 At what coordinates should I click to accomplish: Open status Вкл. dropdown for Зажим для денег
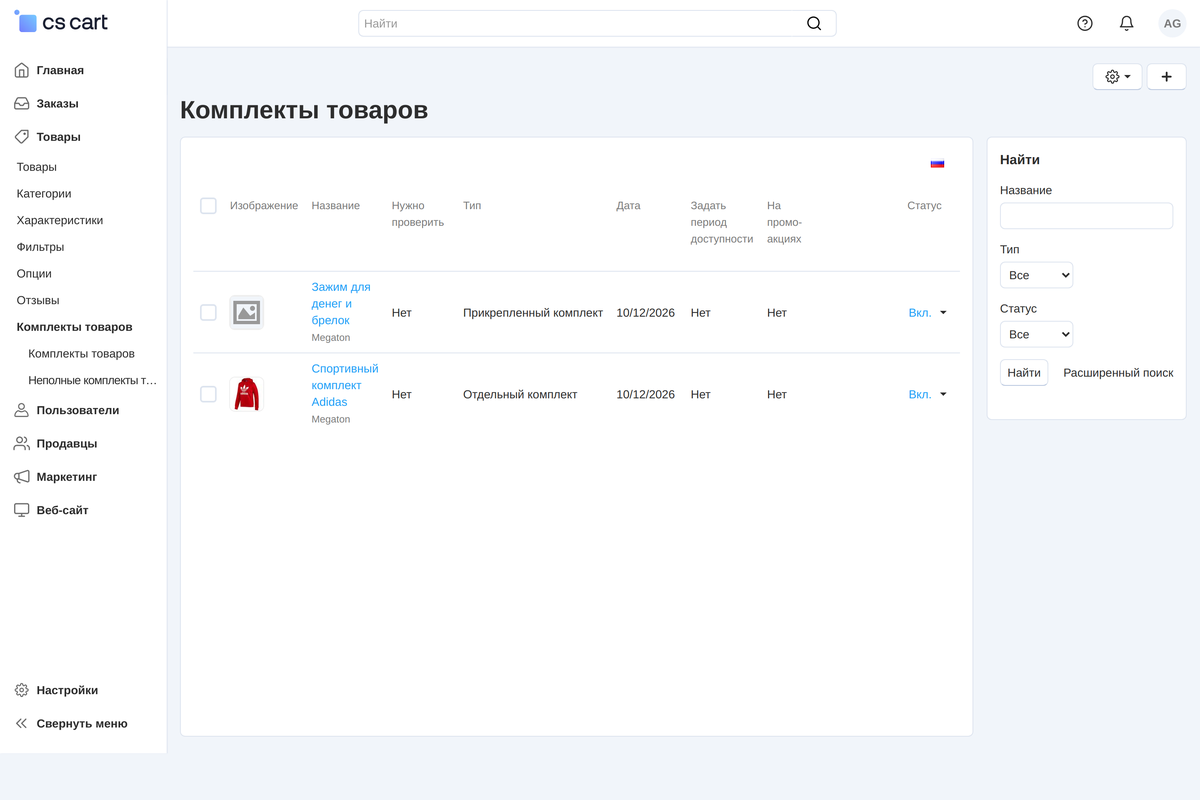927,313
